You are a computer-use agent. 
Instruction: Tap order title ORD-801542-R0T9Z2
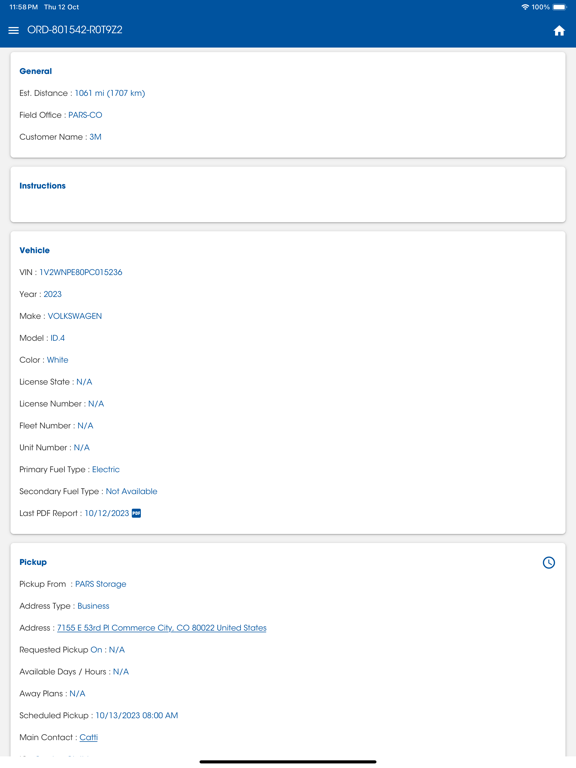point(74,30)
